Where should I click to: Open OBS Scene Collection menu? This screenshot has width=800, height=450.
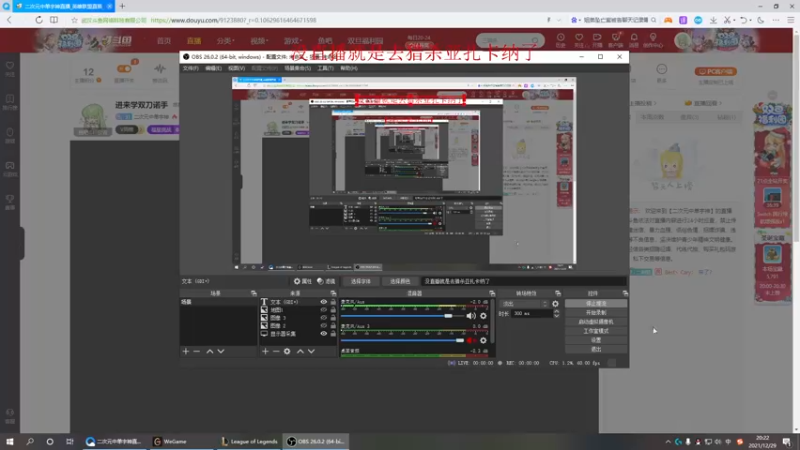297,68
